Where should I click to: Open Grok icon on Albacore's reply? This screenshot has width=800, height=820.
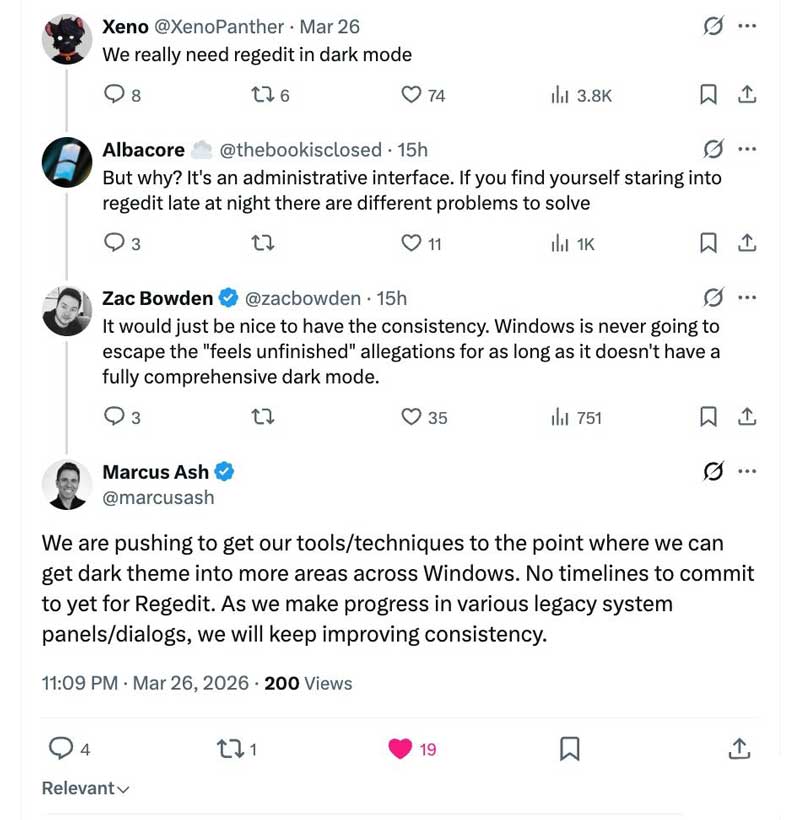coord(713,150)
